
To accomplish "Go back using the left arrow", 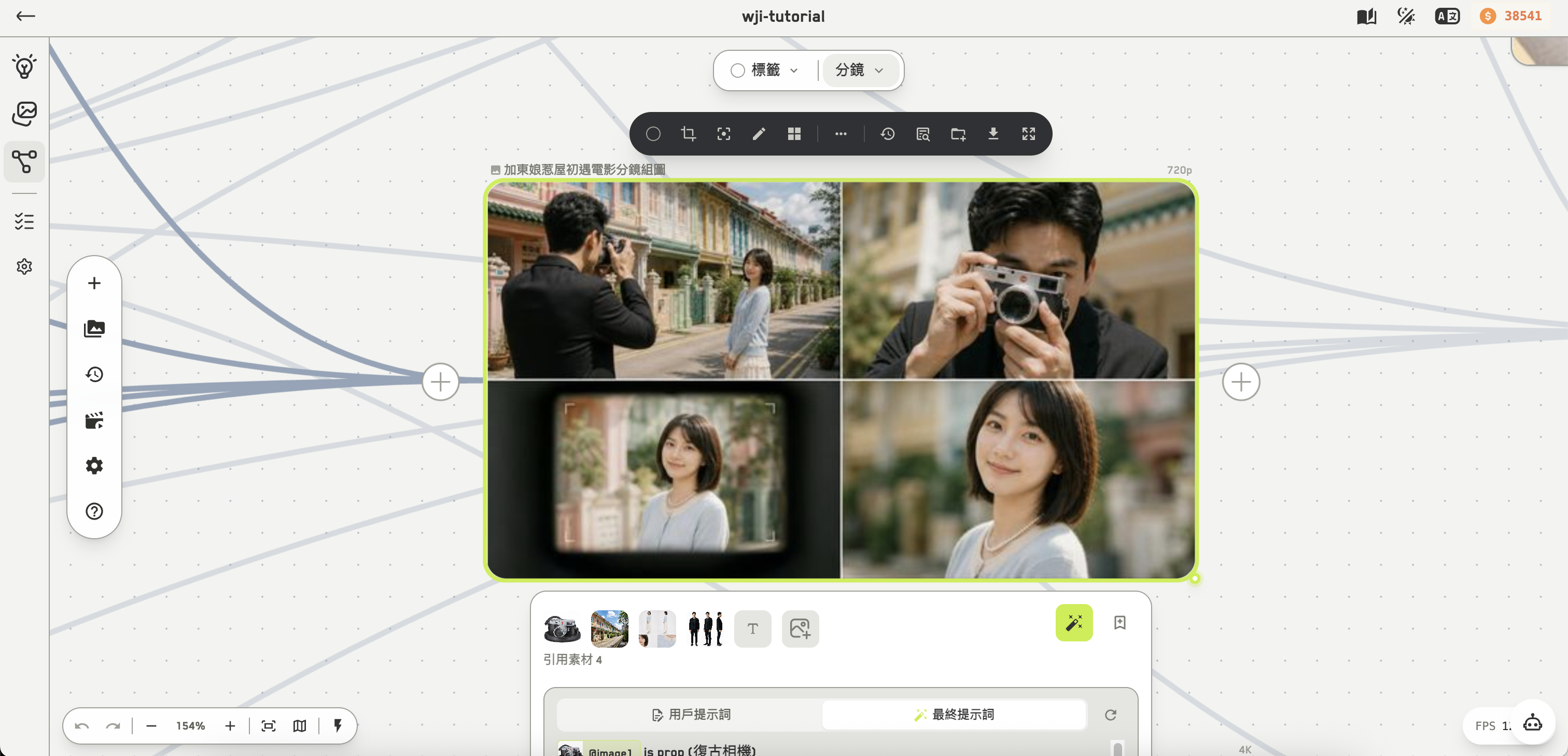I will click(25, 17).
